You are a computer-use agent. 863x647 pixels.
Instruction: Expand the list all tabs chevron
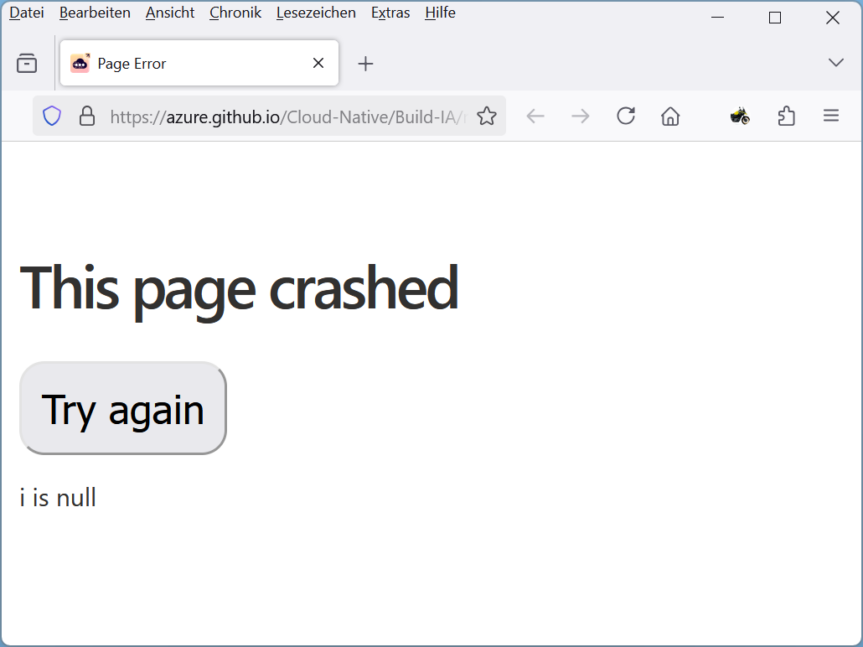836,63
